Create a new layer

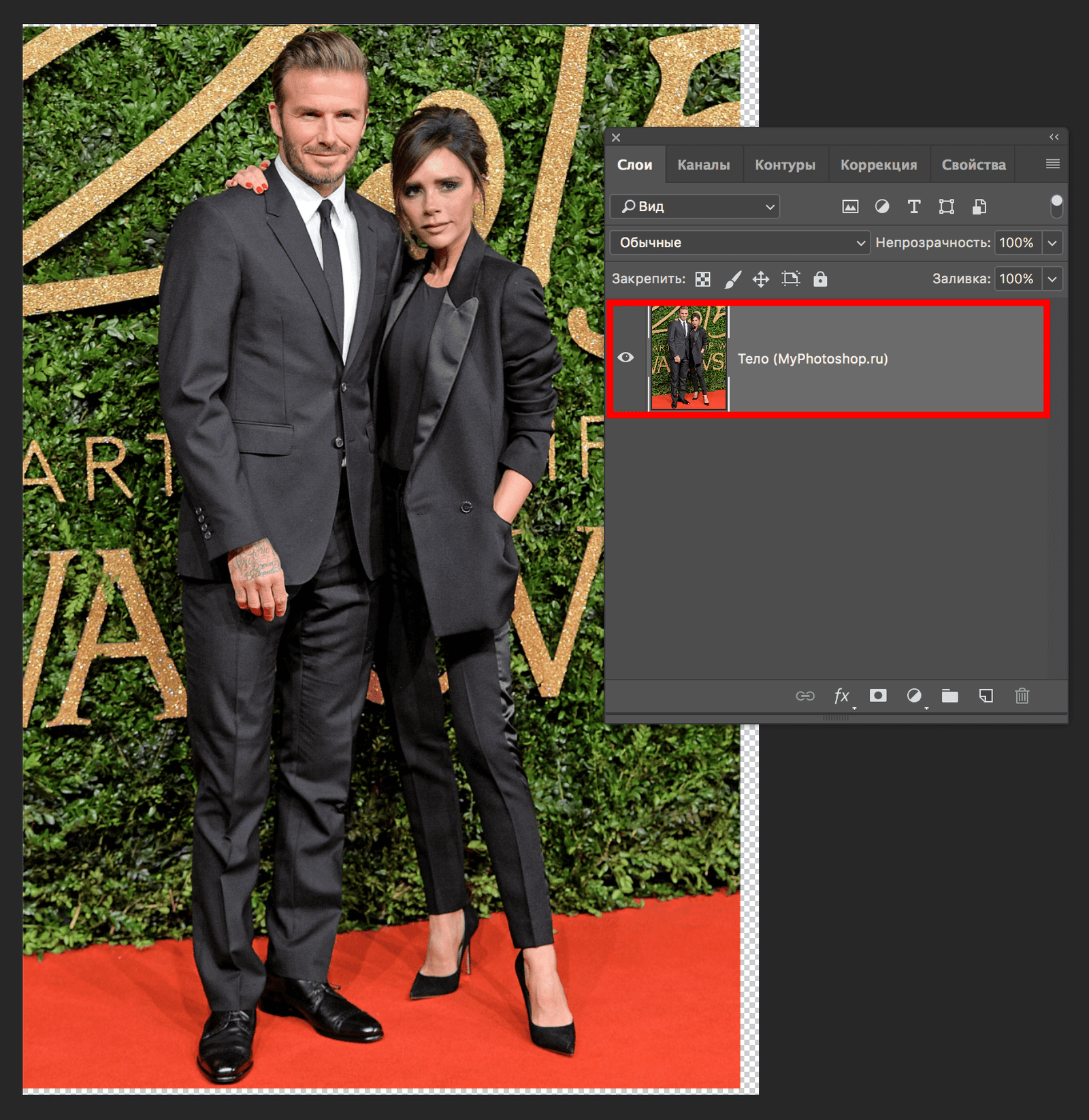(x=985, y=696)
